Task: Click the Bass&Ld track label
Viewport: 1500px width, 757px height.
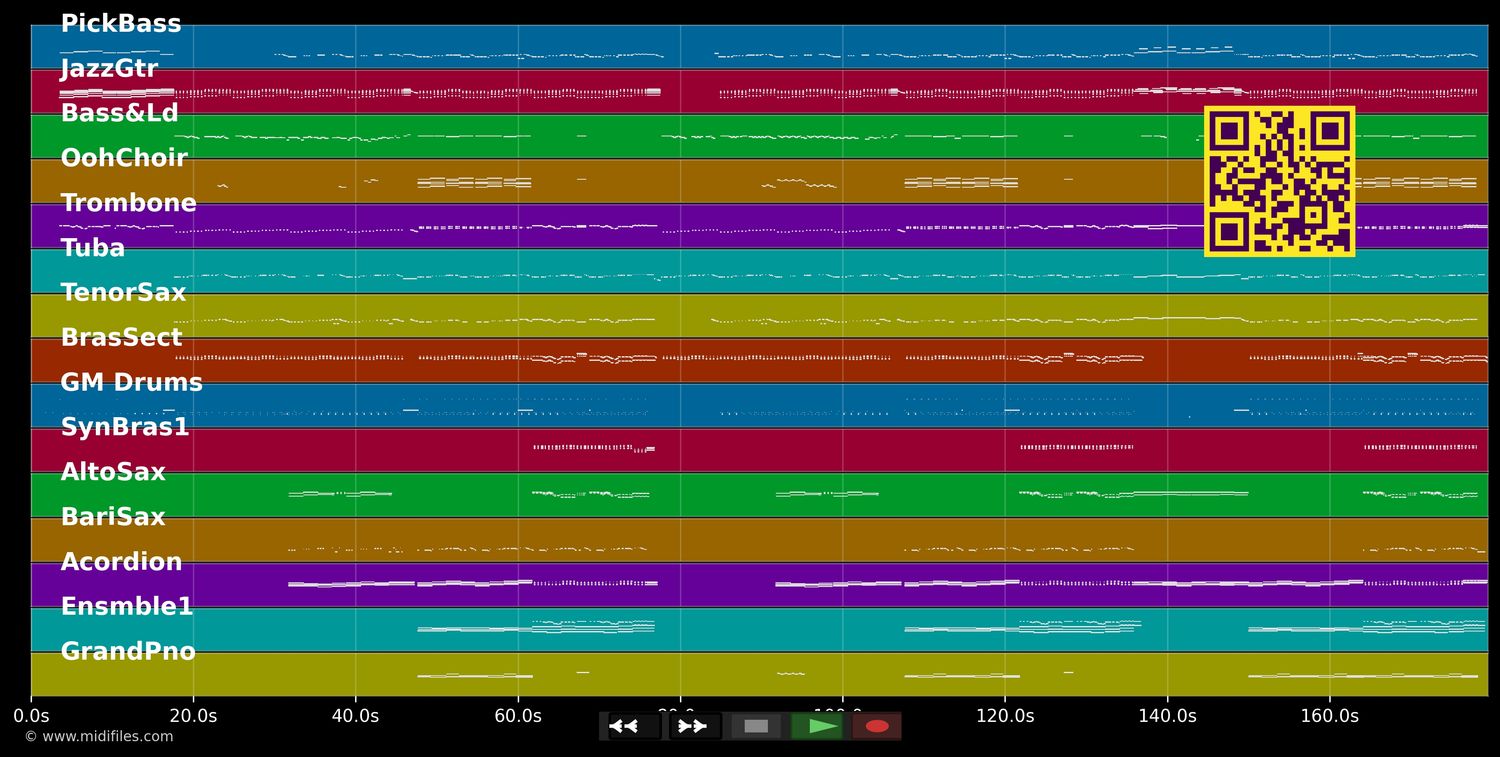Action: pos(119,114)
